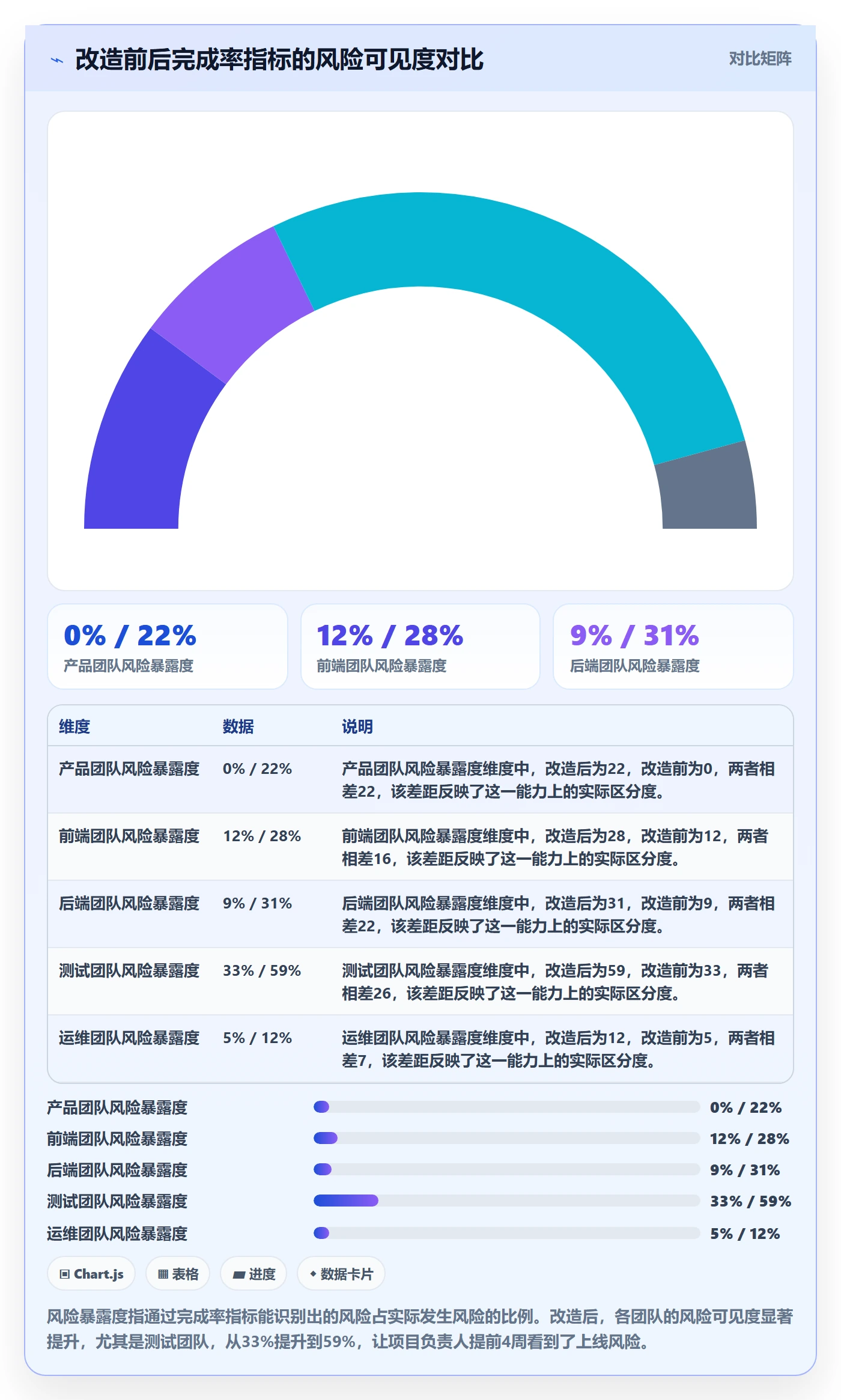The height and width of the screenshot is (1400, 841).
Task: Click the footer paragraph starting with 风险暴露度指通过
Action: pyautogui.click(x=420, y=1329)
